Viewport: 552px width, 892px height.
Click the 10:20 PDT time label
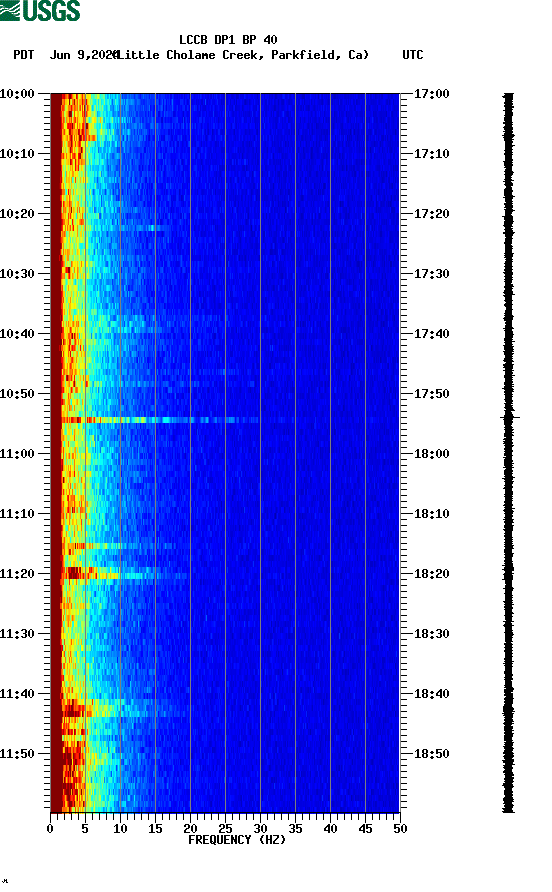17,214
